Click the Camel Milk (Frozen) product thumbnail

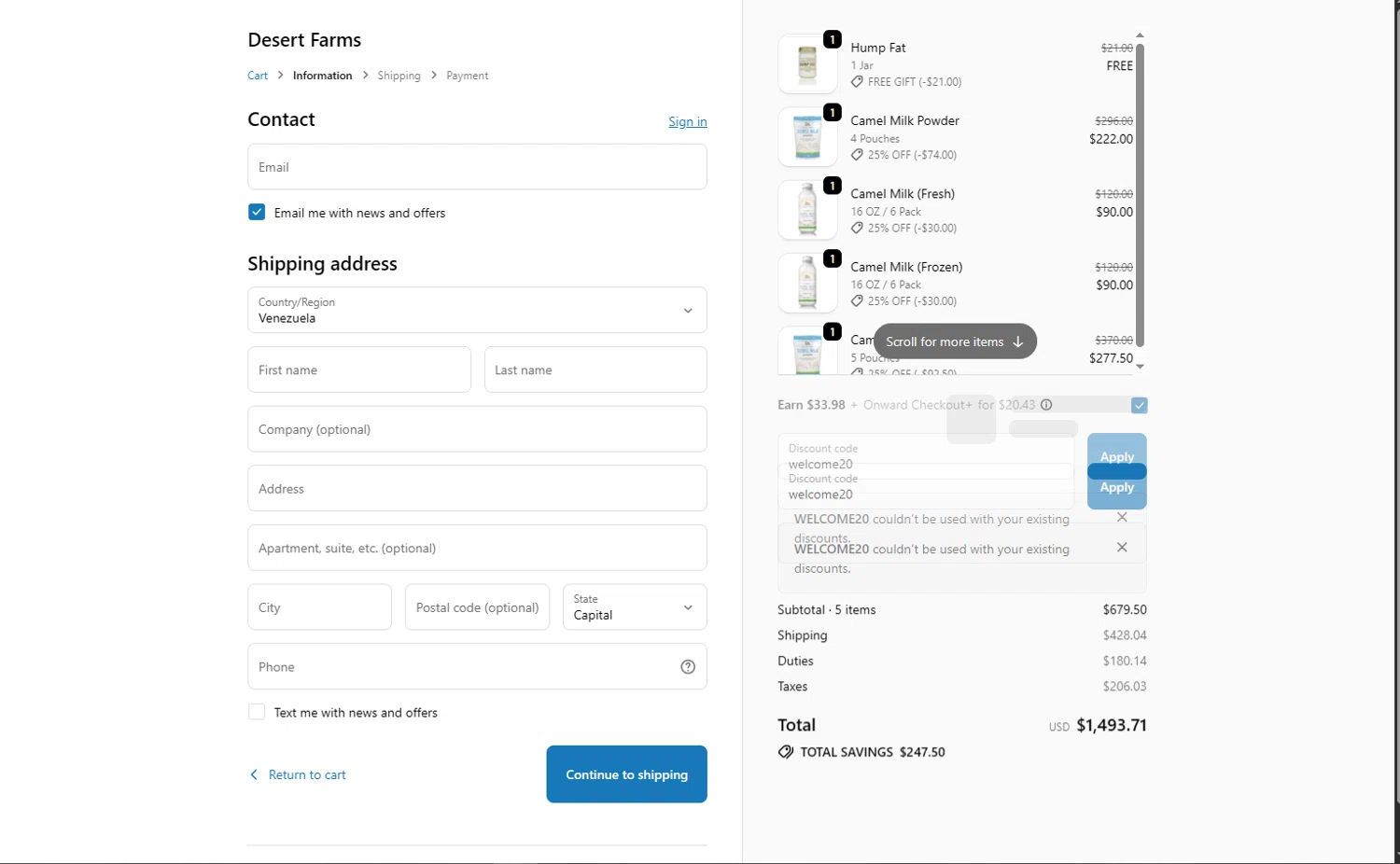click(807, 283)
